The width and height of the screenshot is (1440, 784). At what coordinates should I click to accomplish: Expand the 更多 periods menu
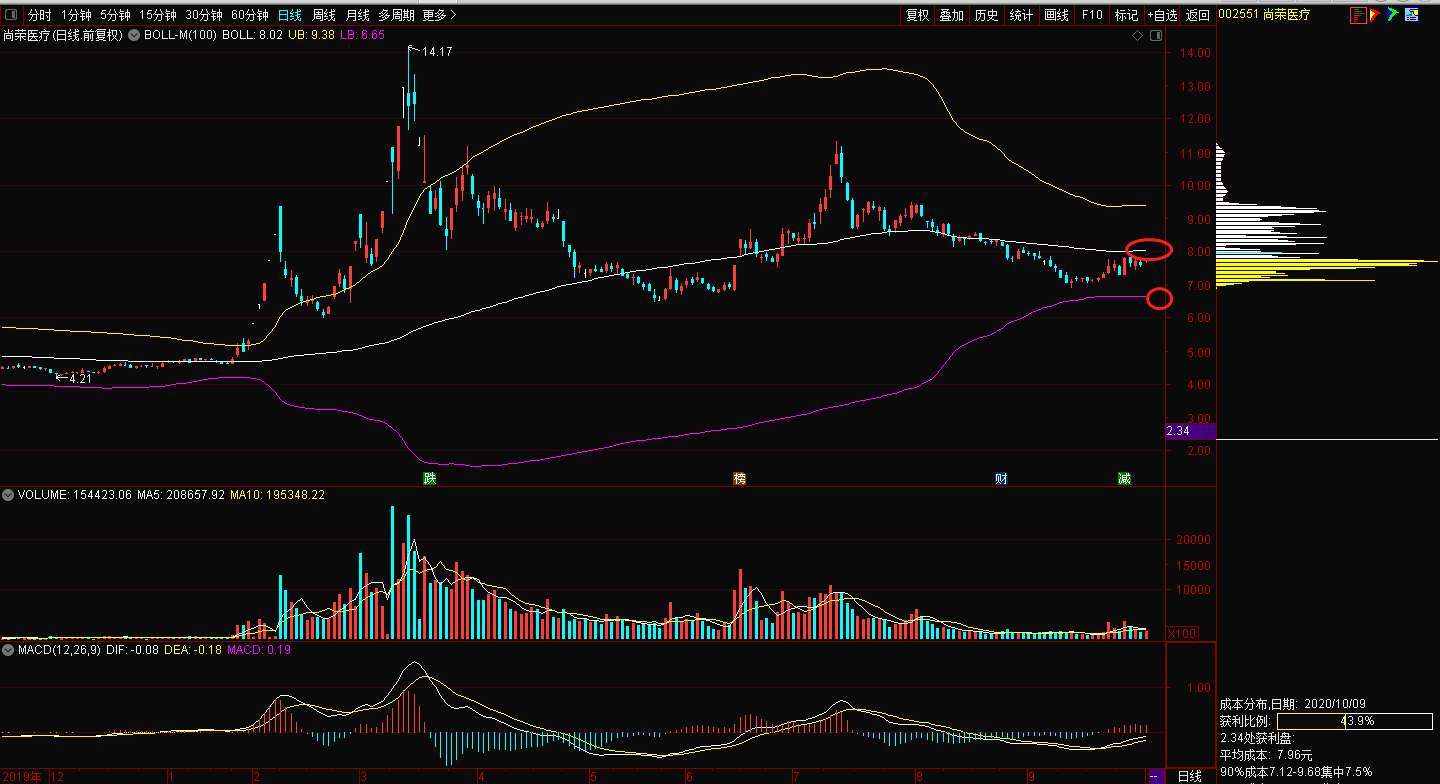(x=439, y=15)
